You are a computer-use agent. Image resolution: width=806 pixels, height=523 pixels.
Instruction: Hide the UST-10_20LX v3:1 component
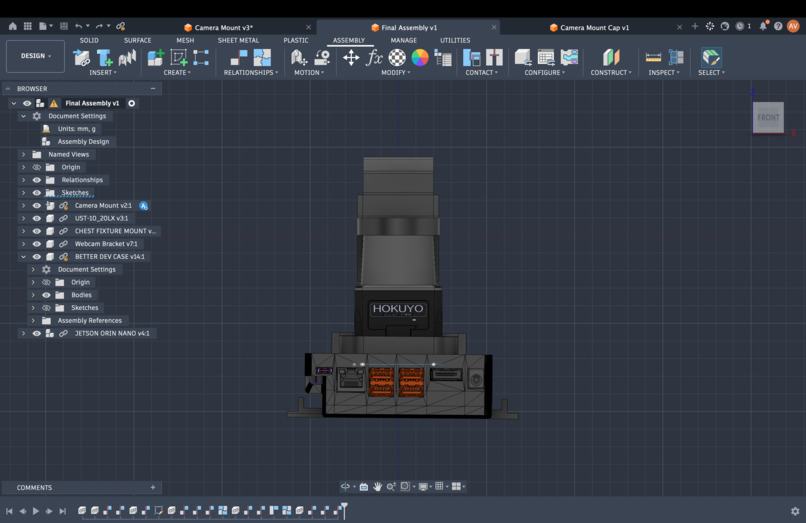(36, 218)
